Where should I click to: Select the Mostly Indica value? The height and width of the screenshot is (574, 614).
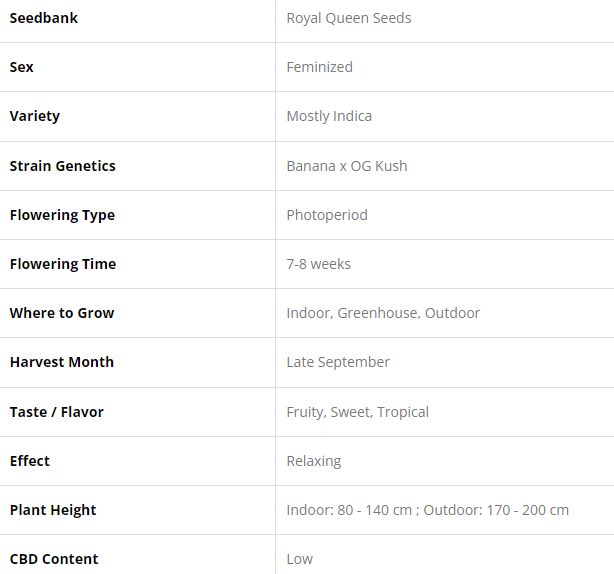click(329, 116)
